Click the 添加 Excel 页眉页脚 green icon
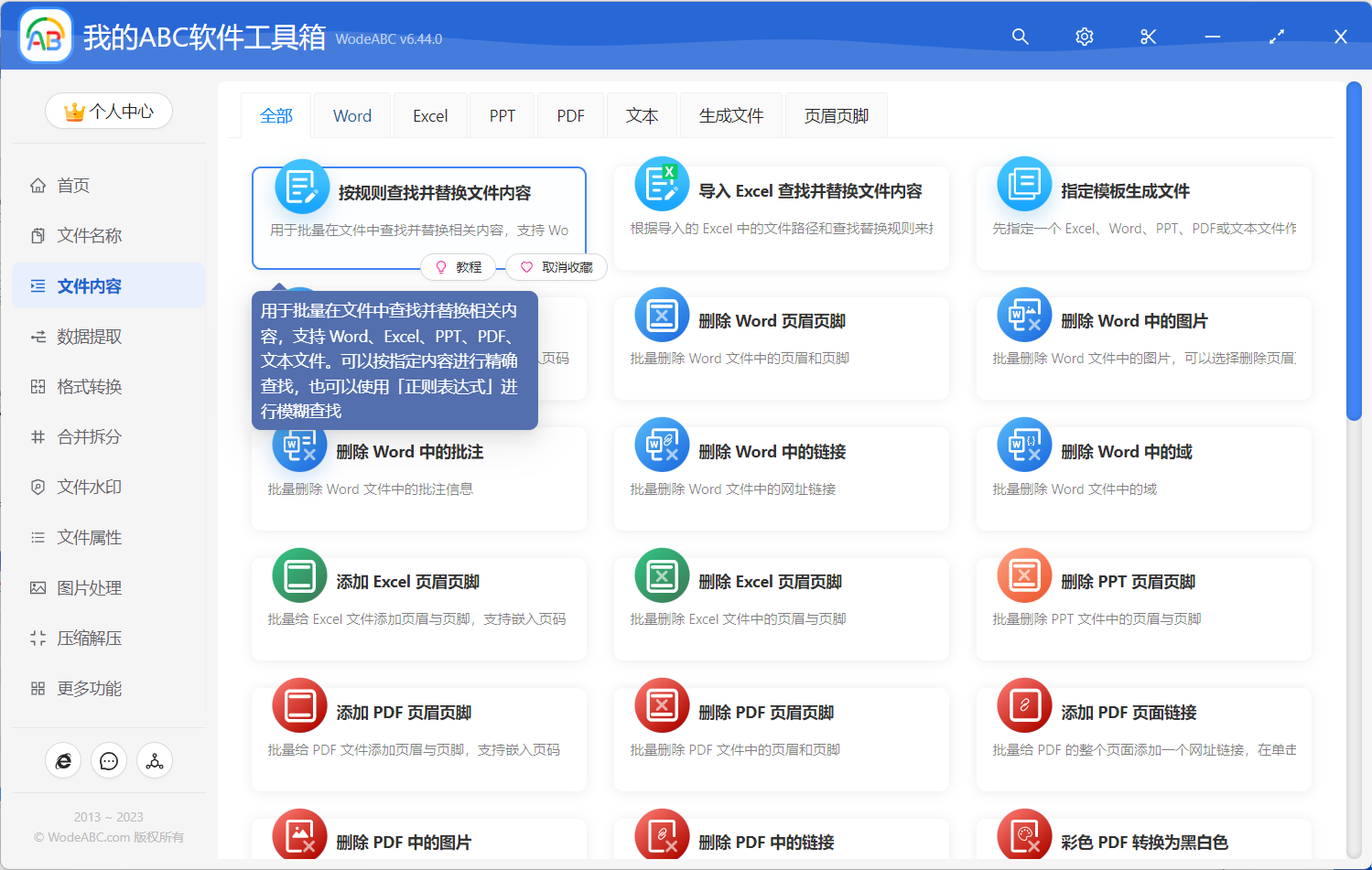The image size is (1372, 870). [299, 575]
